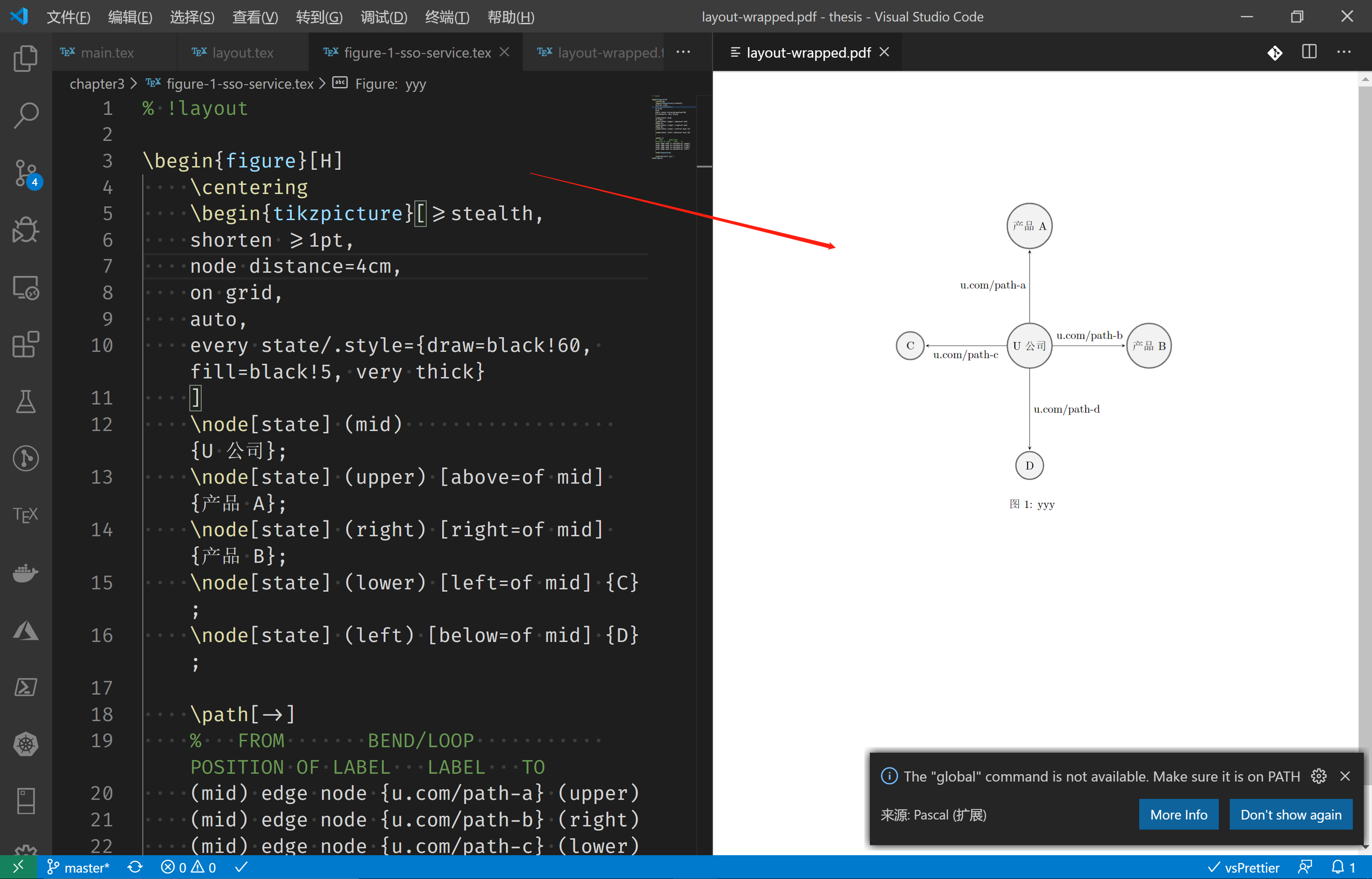This screenshot has height=879, width=1372.
Task: Click line 7 node distance=4cm
Action: click(295, 267)
